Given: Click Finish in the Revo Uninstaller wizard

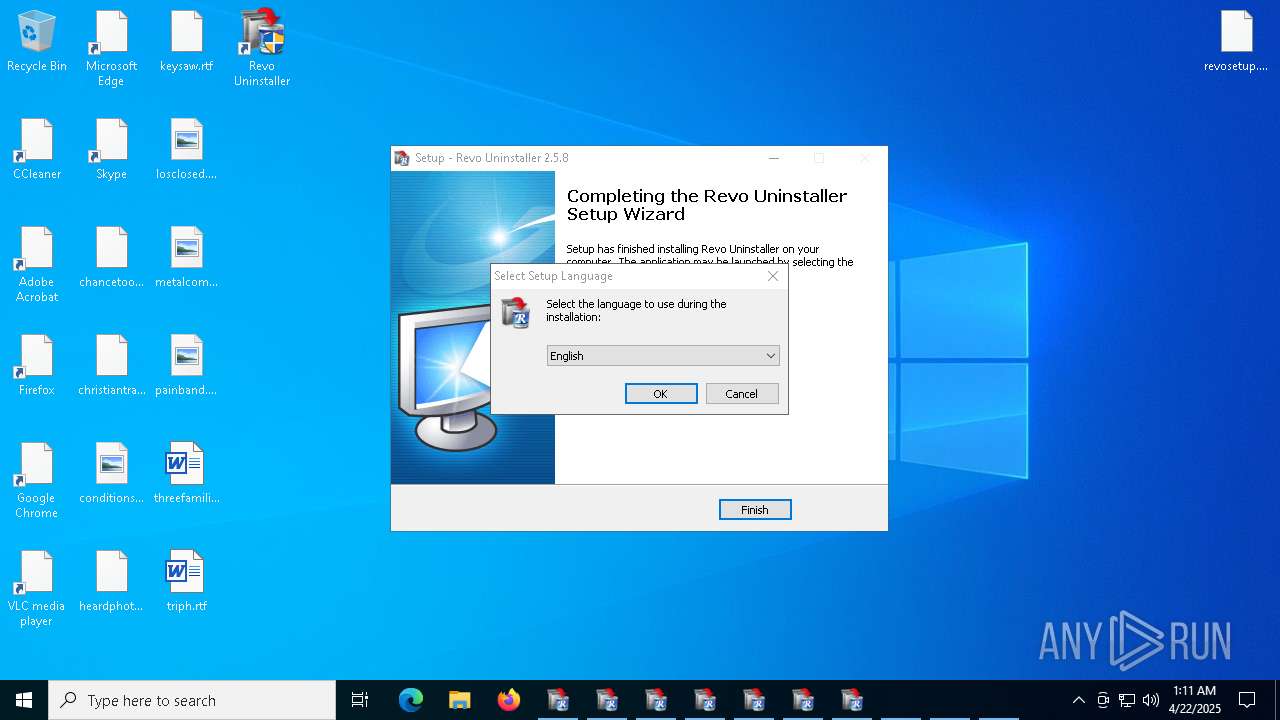Looking at the screenshot, I should [755, 510].
